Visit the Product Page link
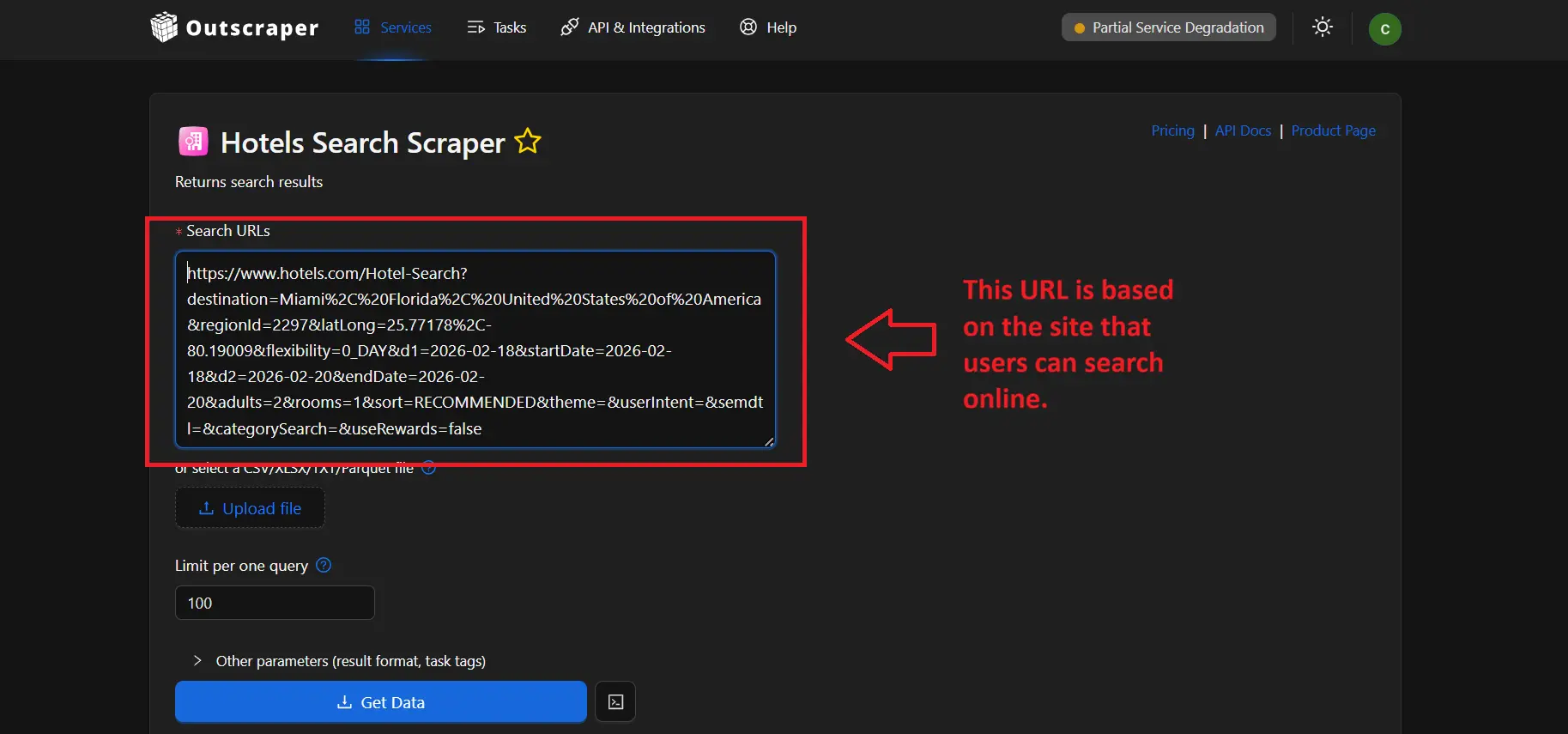Viewport: 1568px width, 734px height. click(x=1333, y=130)
